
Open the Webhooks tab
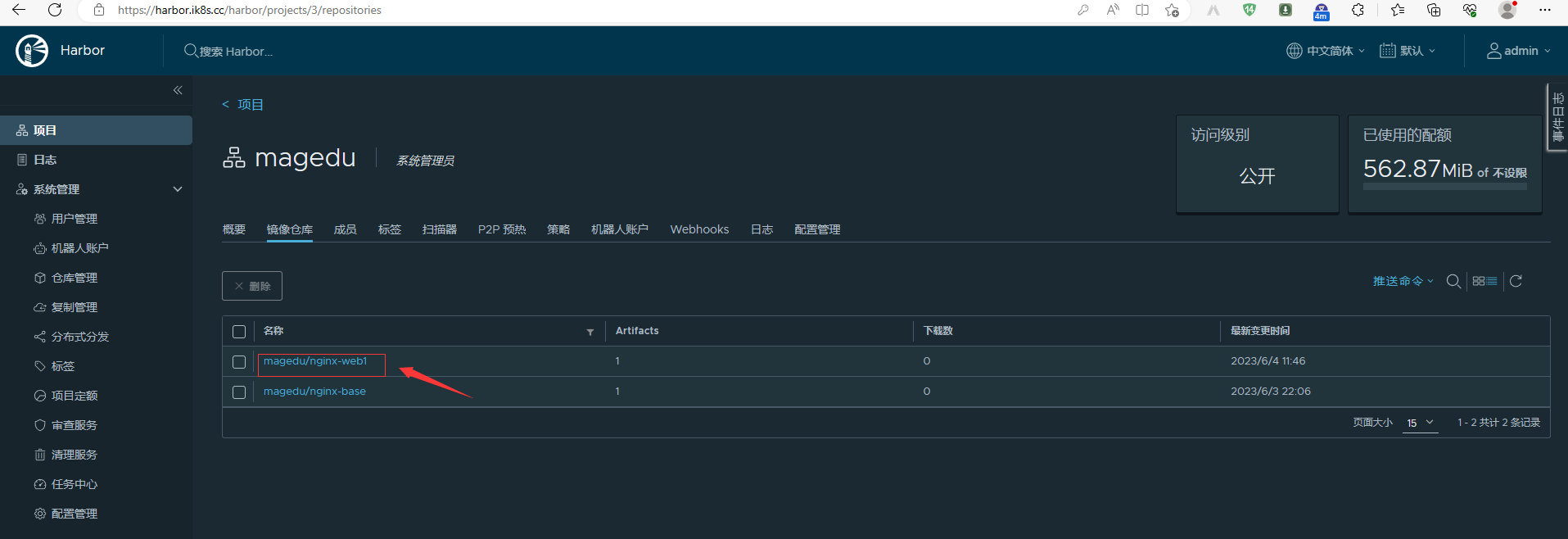pos(699,229)
